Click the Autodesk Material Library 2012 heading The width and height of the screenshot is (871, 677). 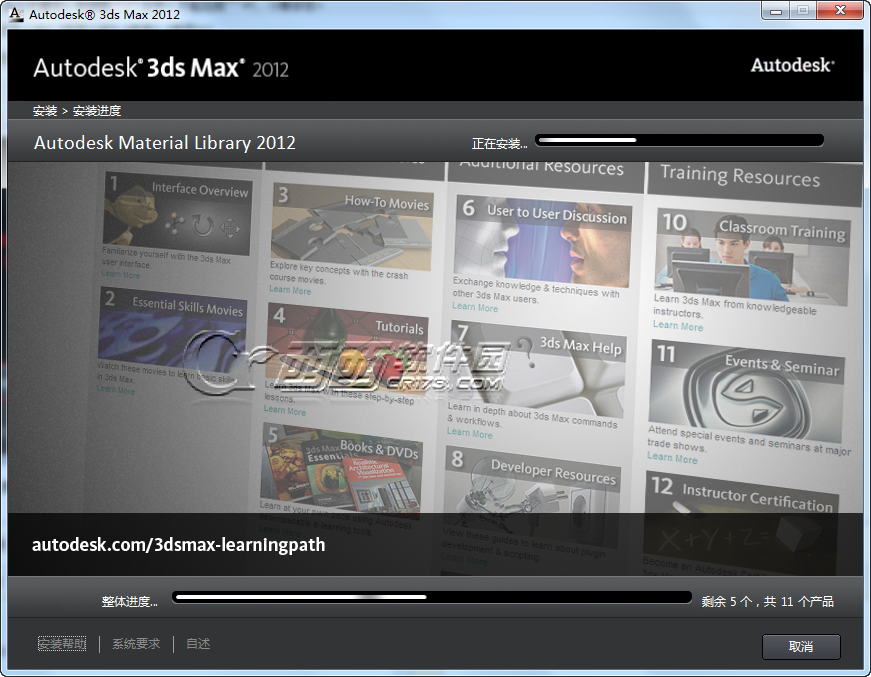click(x=164, y=143)
